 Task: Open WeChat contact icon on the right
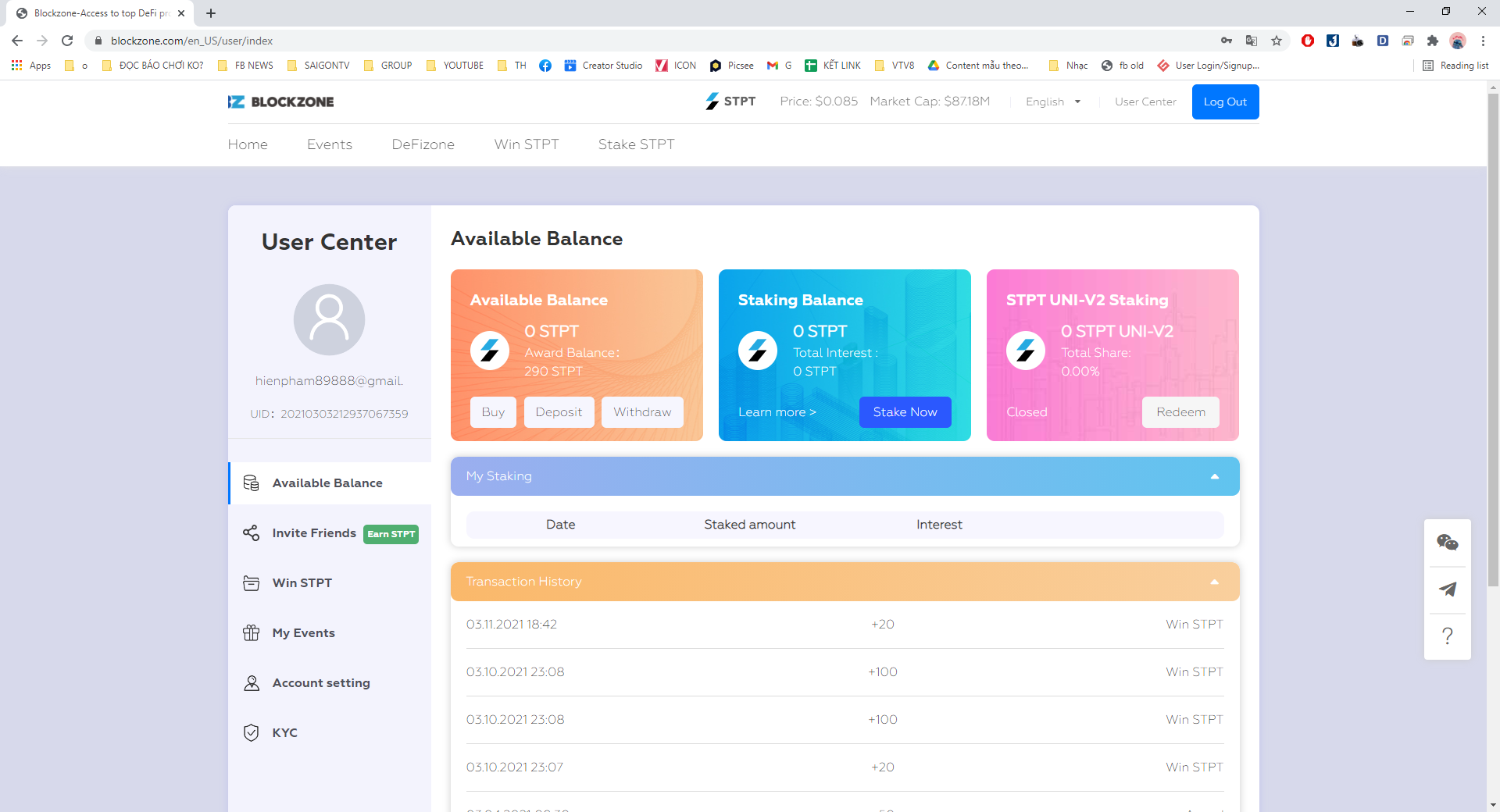[x=1447, y=543]
